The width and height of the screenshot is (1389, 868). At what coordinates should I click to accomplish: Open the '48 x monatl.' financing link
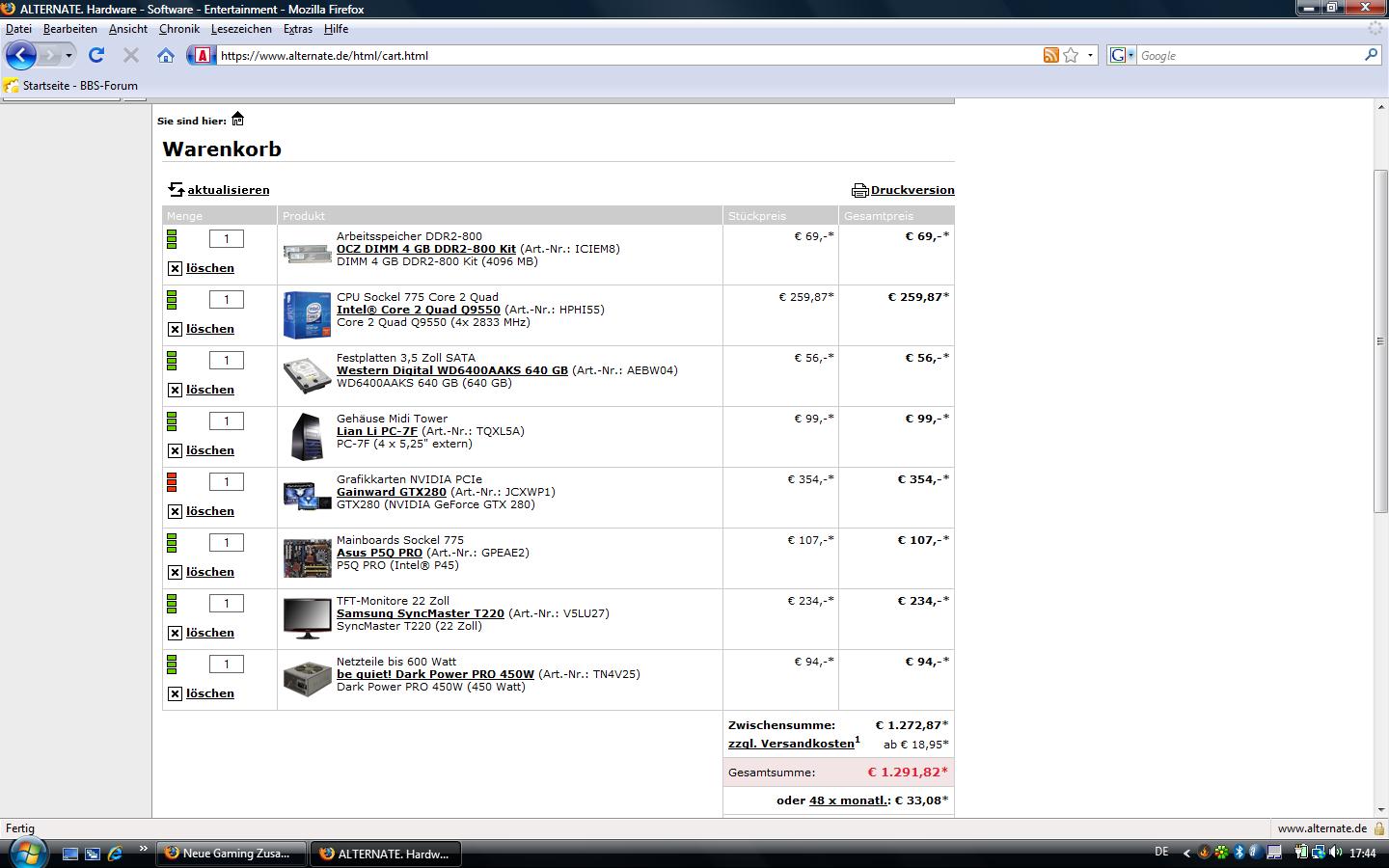[848, 800]
